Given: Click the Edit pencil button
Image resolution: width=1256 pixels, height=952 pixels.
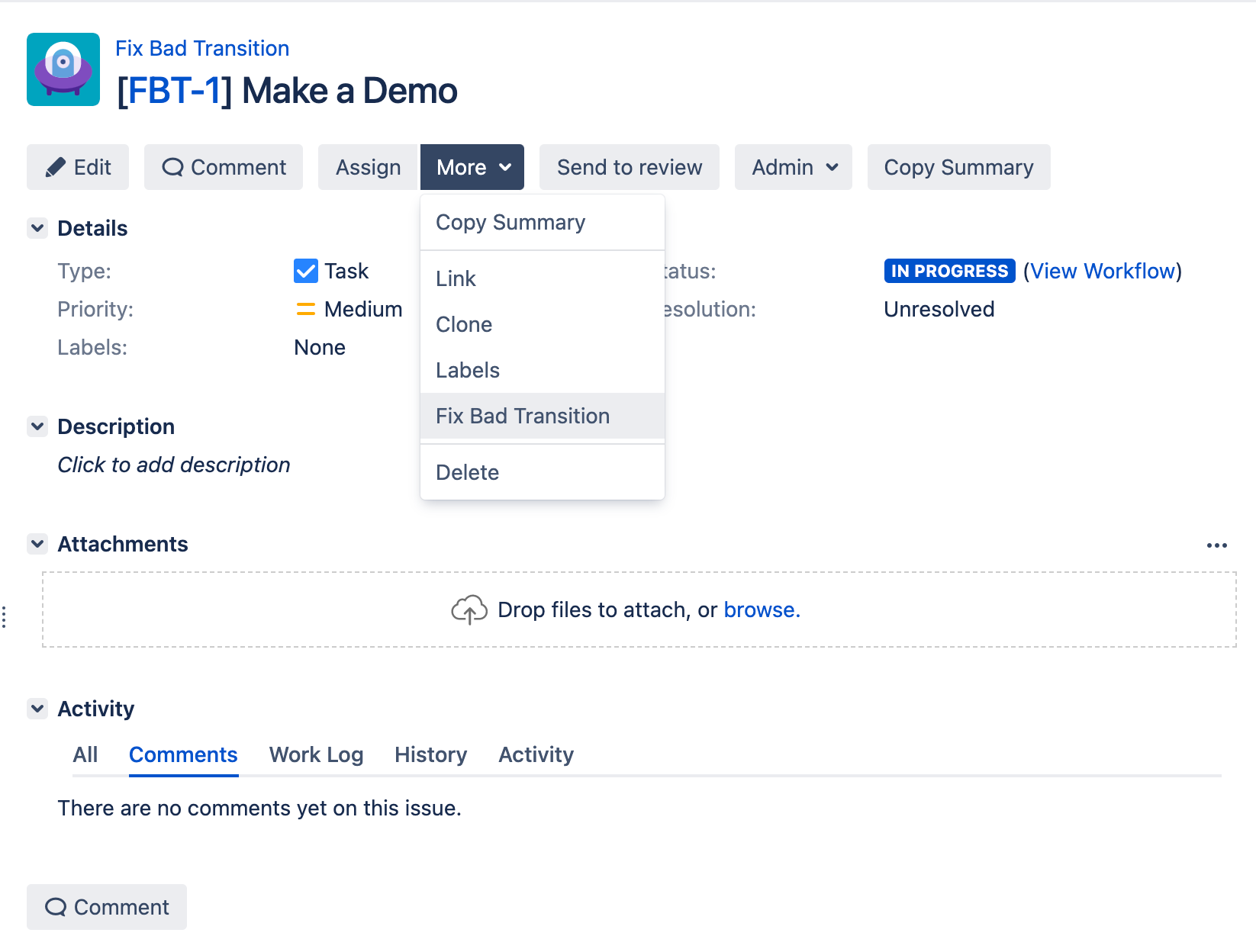Looking at the screenshot, I should (x=78, y=167).
